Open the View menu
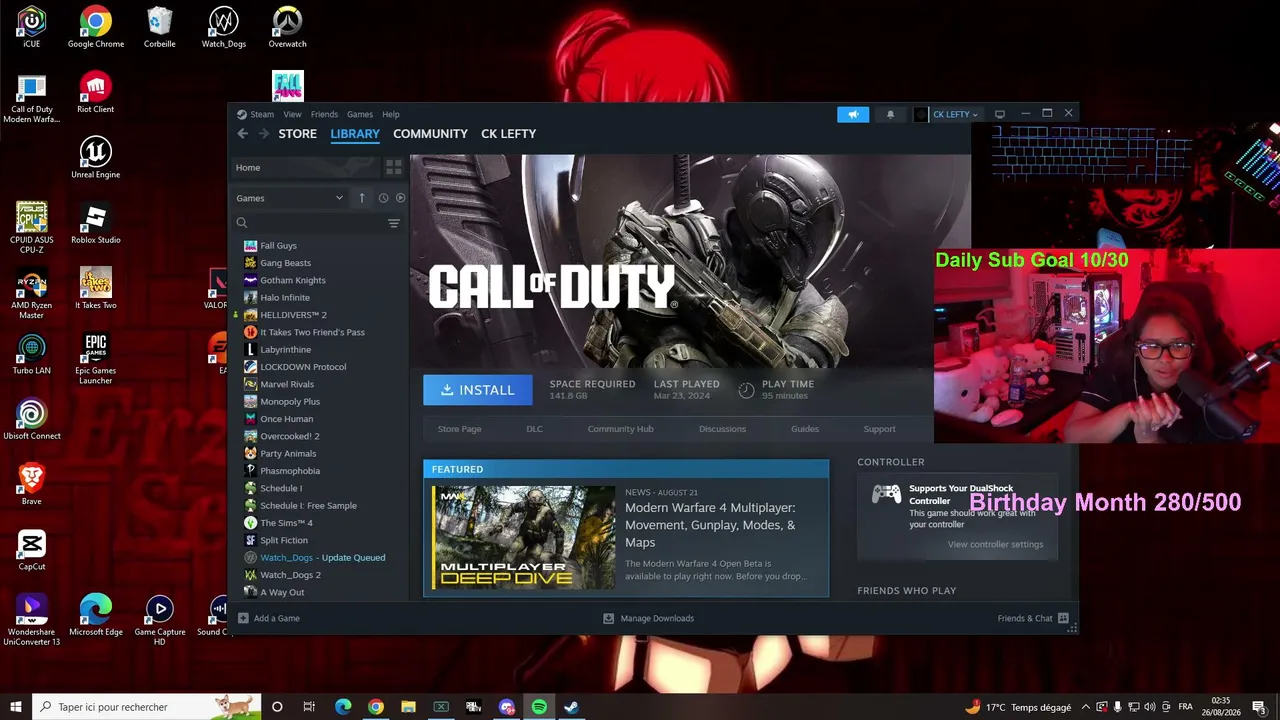1280x720 pixels. (292, 114)
